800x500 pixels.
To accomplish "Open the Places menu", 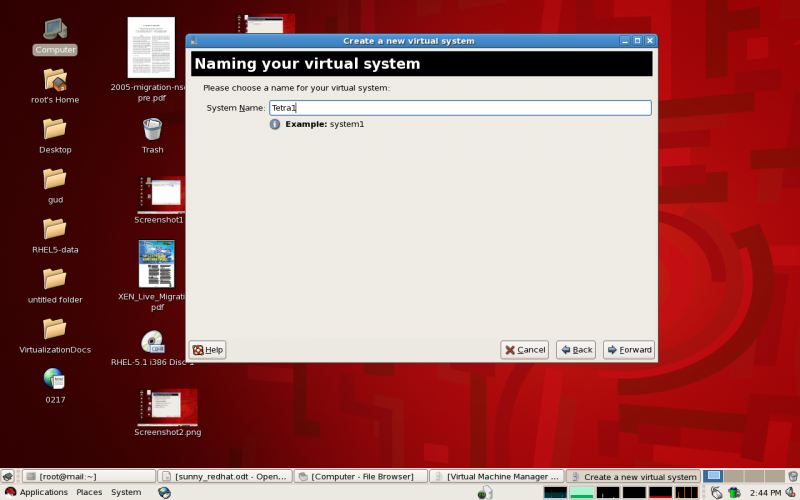I will click(x=89, y=492).
